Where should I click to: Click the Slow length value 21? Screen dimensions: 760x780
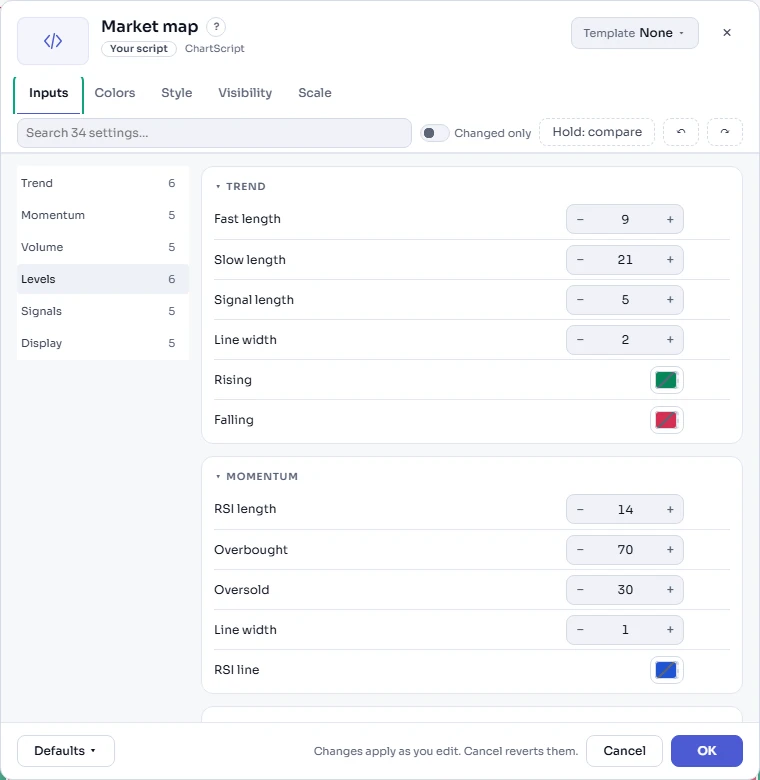pyautogui.click(x=625, y=260)
